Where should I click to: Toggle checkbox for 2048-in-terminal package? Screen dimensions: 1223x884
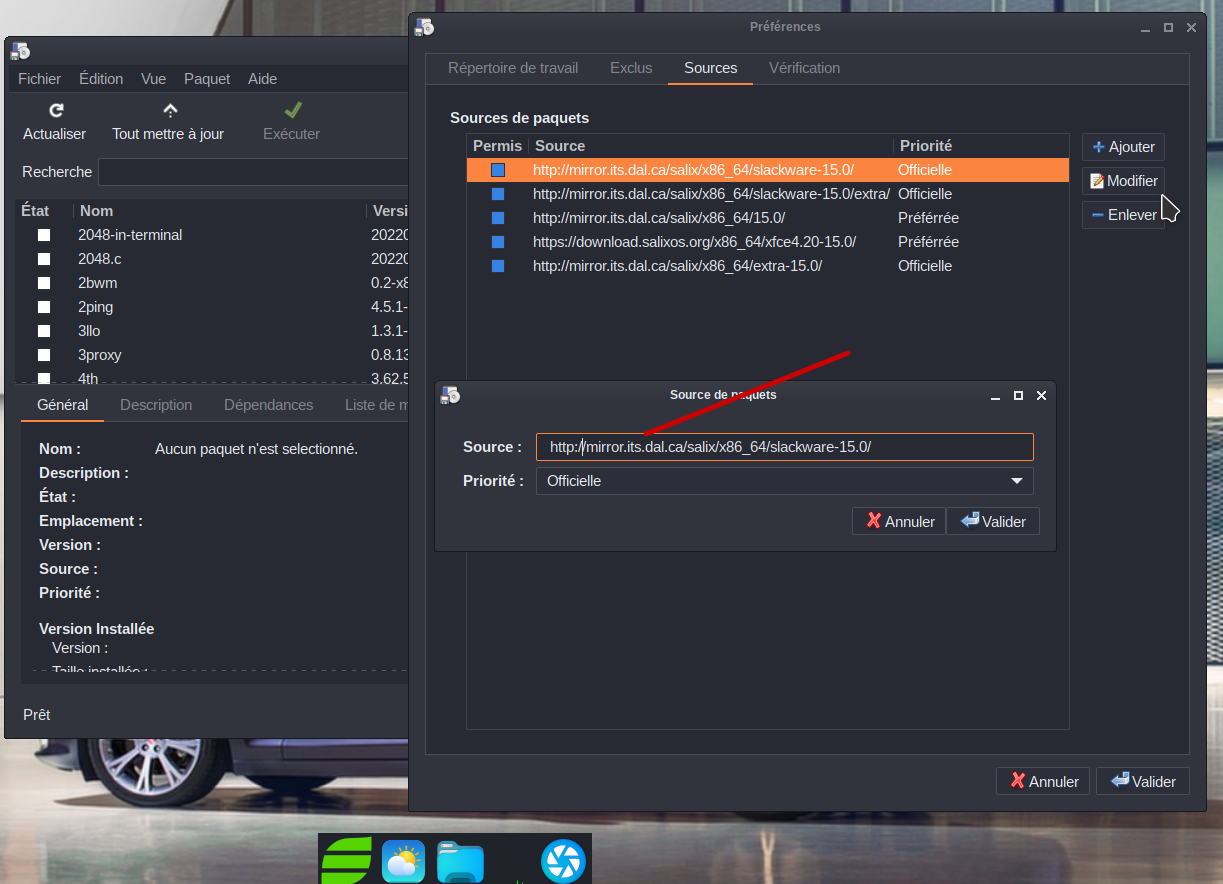pyautogui.click(x=44, y=235)
